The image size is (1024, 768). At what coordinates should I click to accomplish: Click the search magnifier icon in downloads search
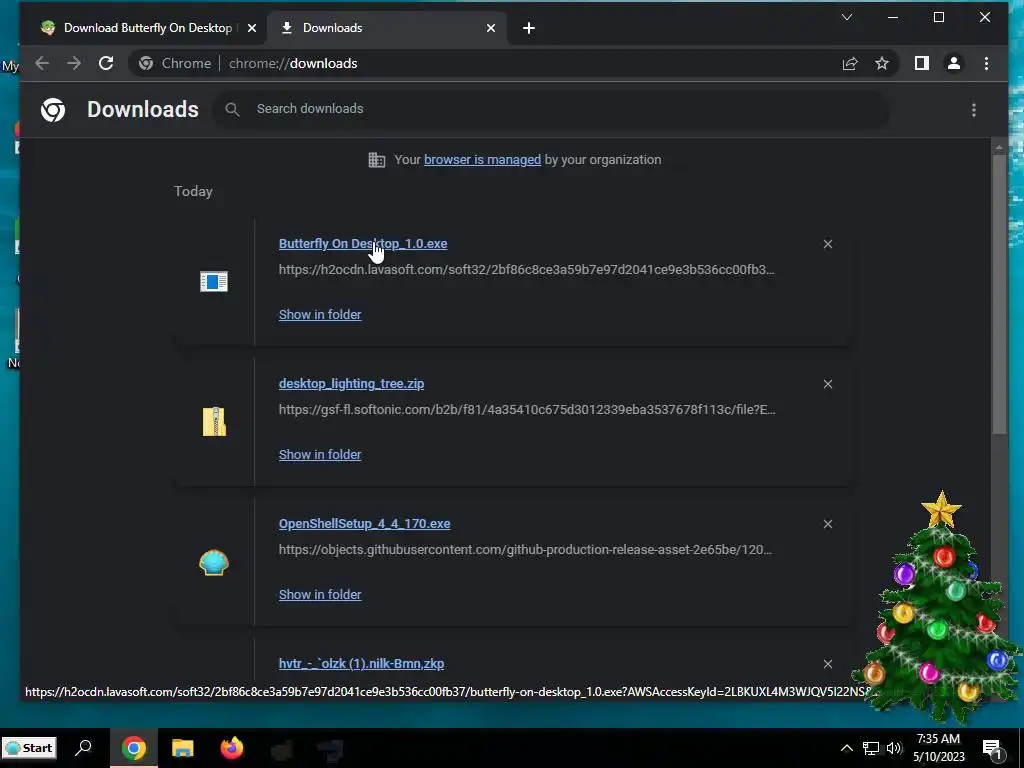coord(232,109)
